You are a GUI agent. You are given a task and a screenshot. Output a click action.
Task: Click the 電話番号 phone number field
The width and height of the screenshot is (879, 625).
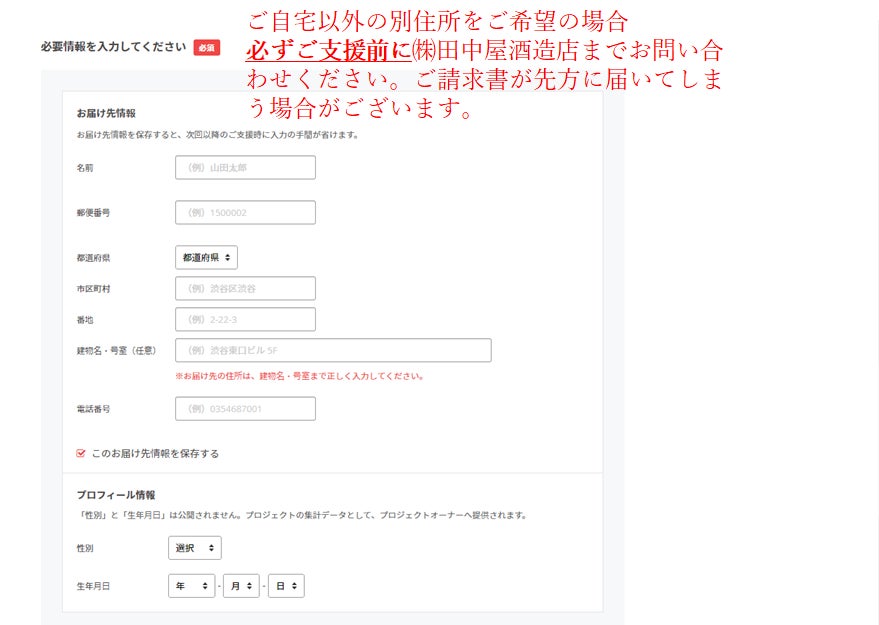245,409
